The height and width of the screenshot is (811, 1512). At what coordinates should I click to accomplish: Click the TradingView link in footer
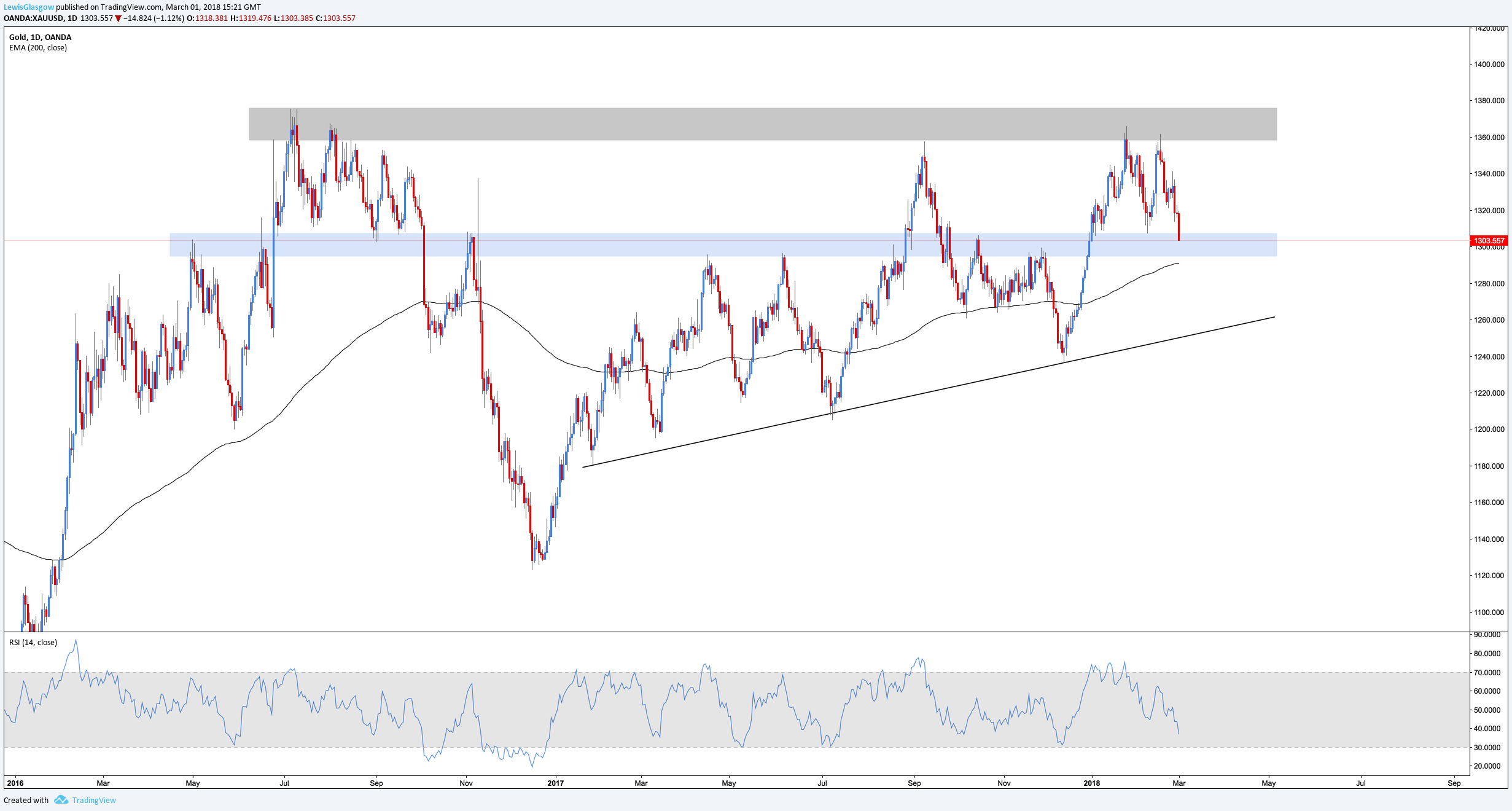point(94,800)
